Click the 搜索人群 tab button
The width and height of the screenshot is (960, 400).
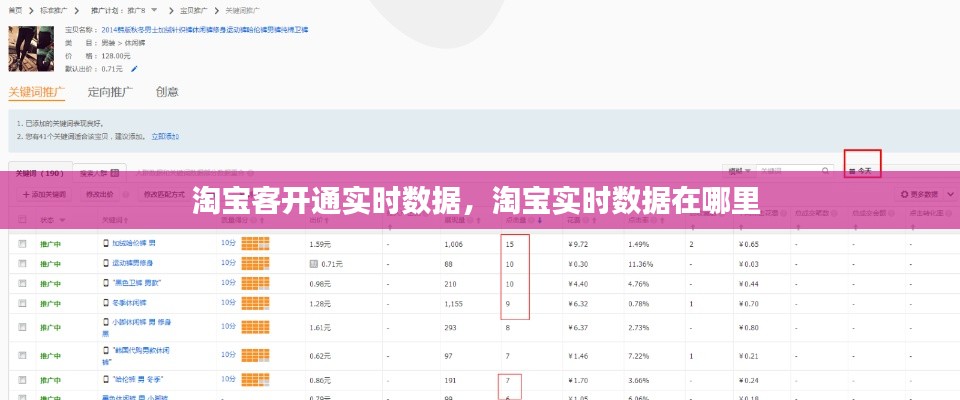point(100,172)
